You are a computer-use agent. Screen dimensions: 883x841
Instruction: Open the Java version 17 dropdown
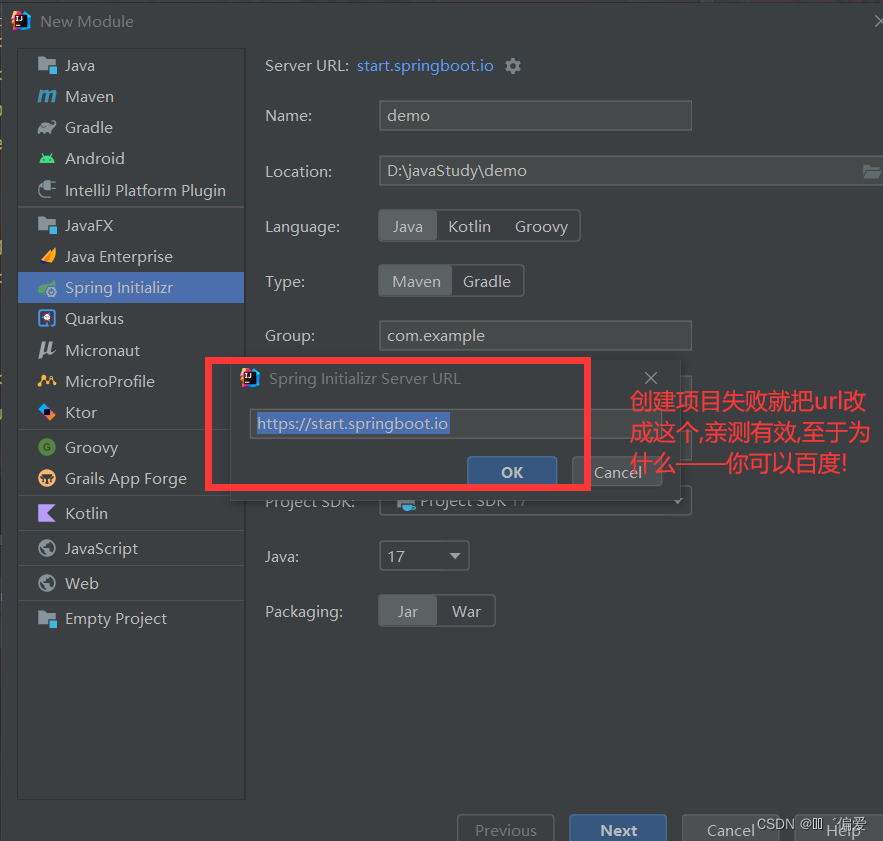[x=424, y=556]
